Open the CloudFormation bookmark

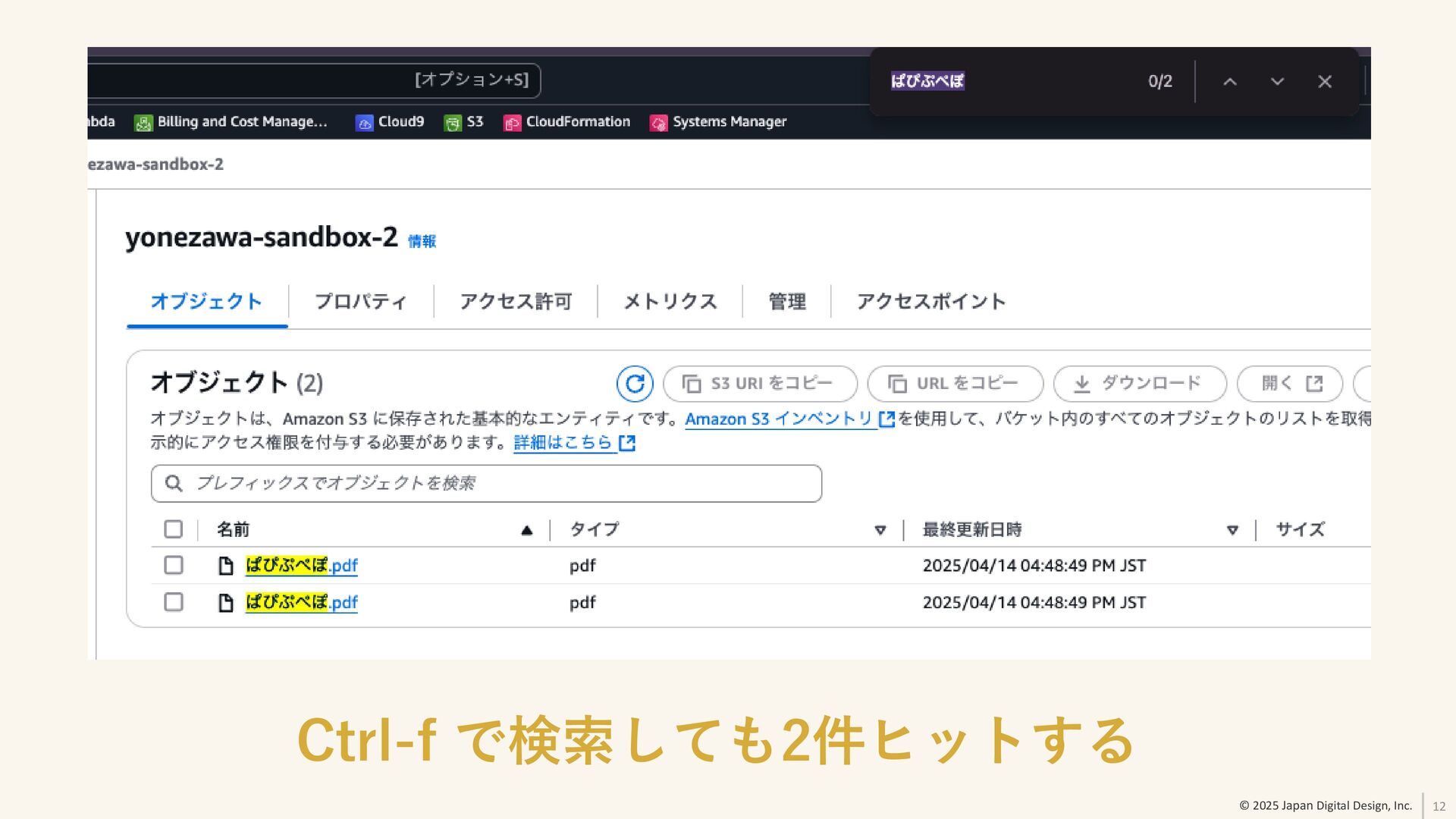567,122
